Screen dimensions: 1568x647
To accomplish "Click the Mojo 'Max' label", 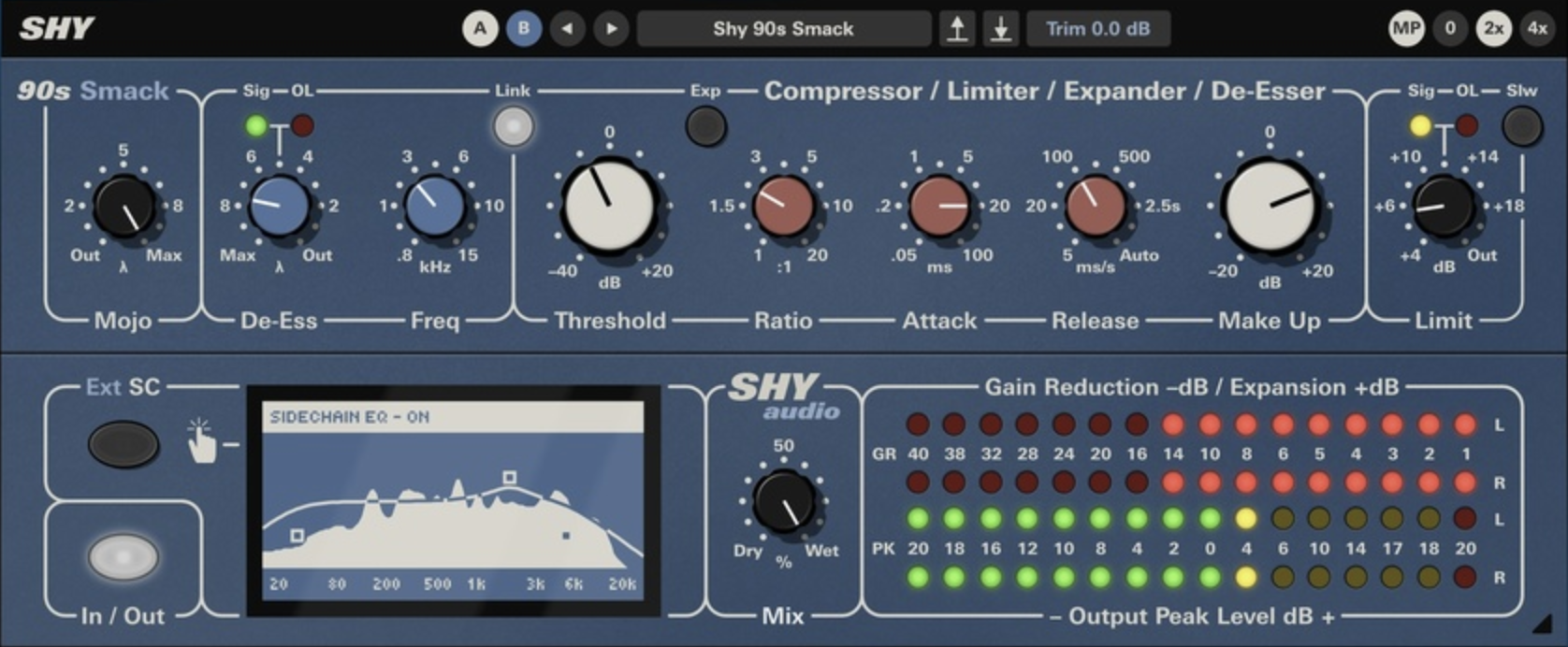I will click(164, 255).
